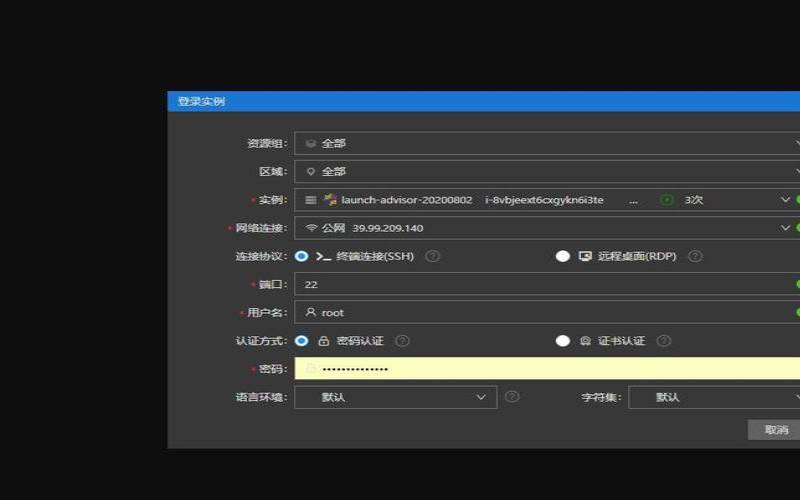The height and width of the screenshot is (500, 800).
Task: Select 远程桌面(RDP) radio button
Action: pos(563,256)
